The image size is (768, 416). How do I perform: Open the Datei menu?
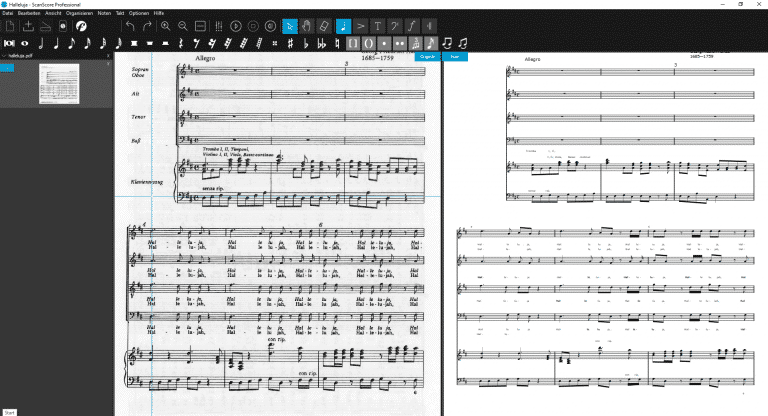pyautogui.click(x=7, y=13)
